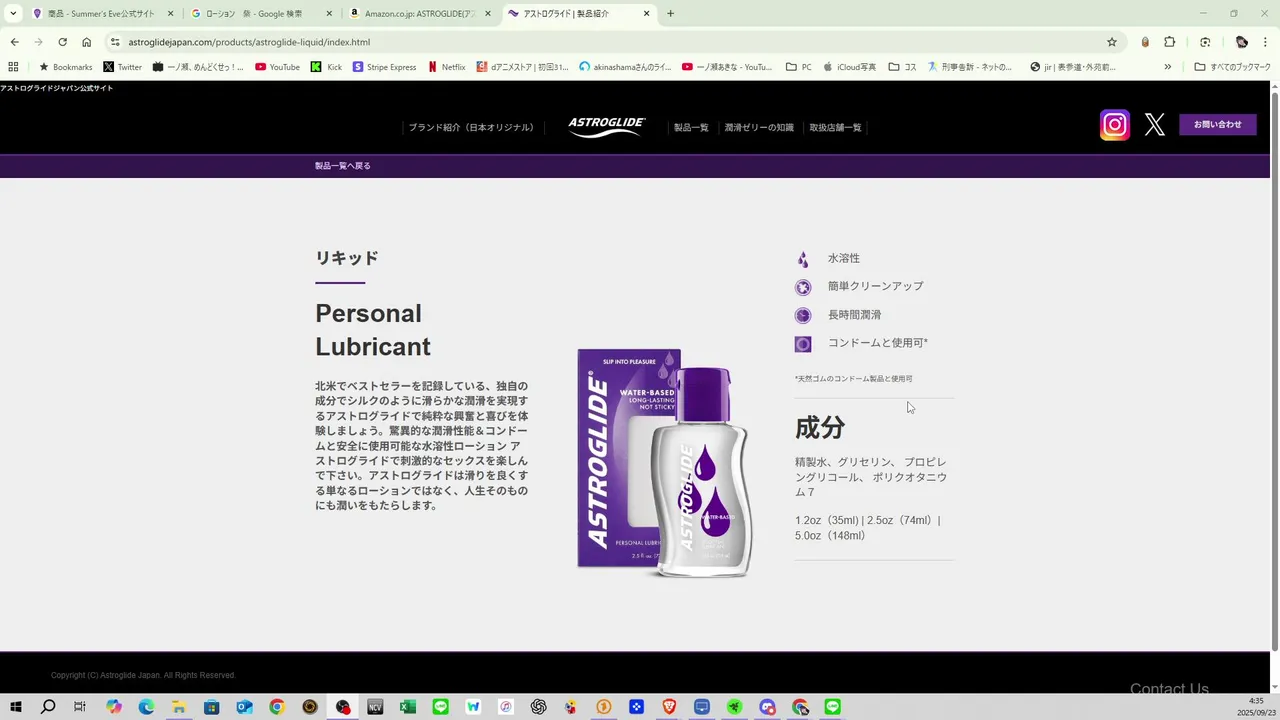Click the 成分 heading text
This screenshot has width=1280, height=720.
click(820, 428)
